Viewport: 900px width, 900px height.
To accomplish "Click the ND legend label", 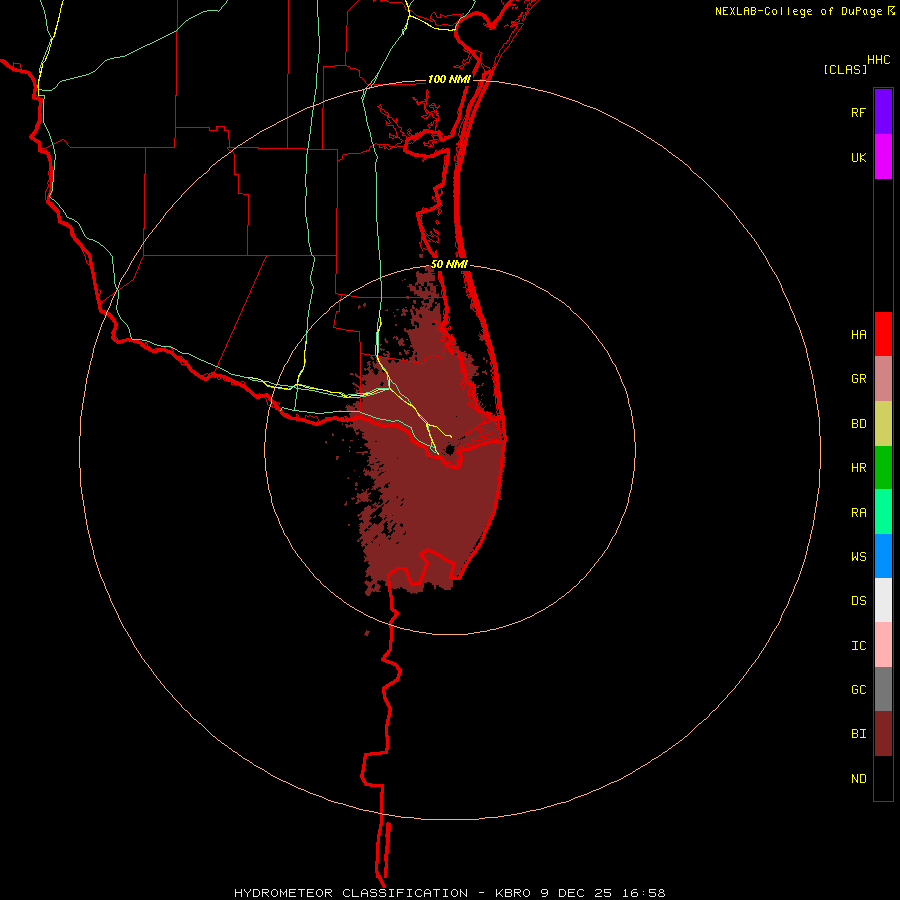I will (858, 779).
